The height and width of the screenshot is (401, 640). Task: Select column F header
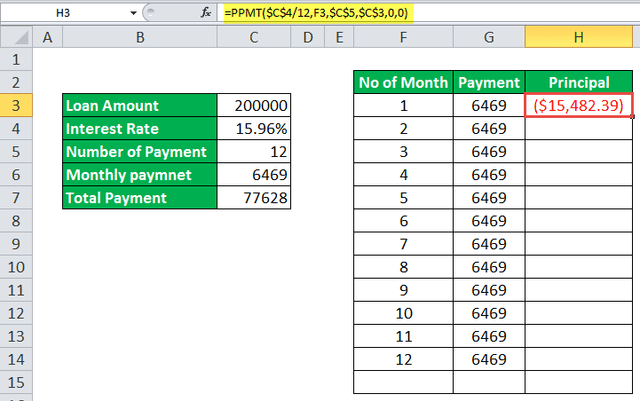coord(403,38)
